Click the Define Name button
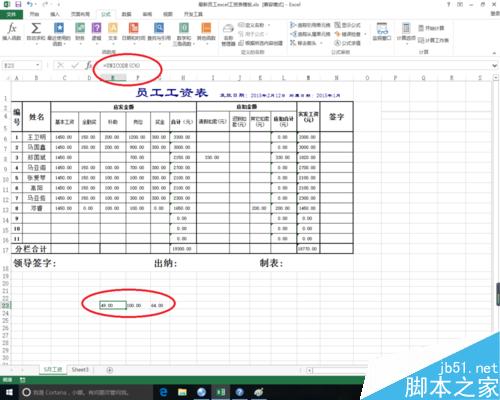 click(253, 25)
